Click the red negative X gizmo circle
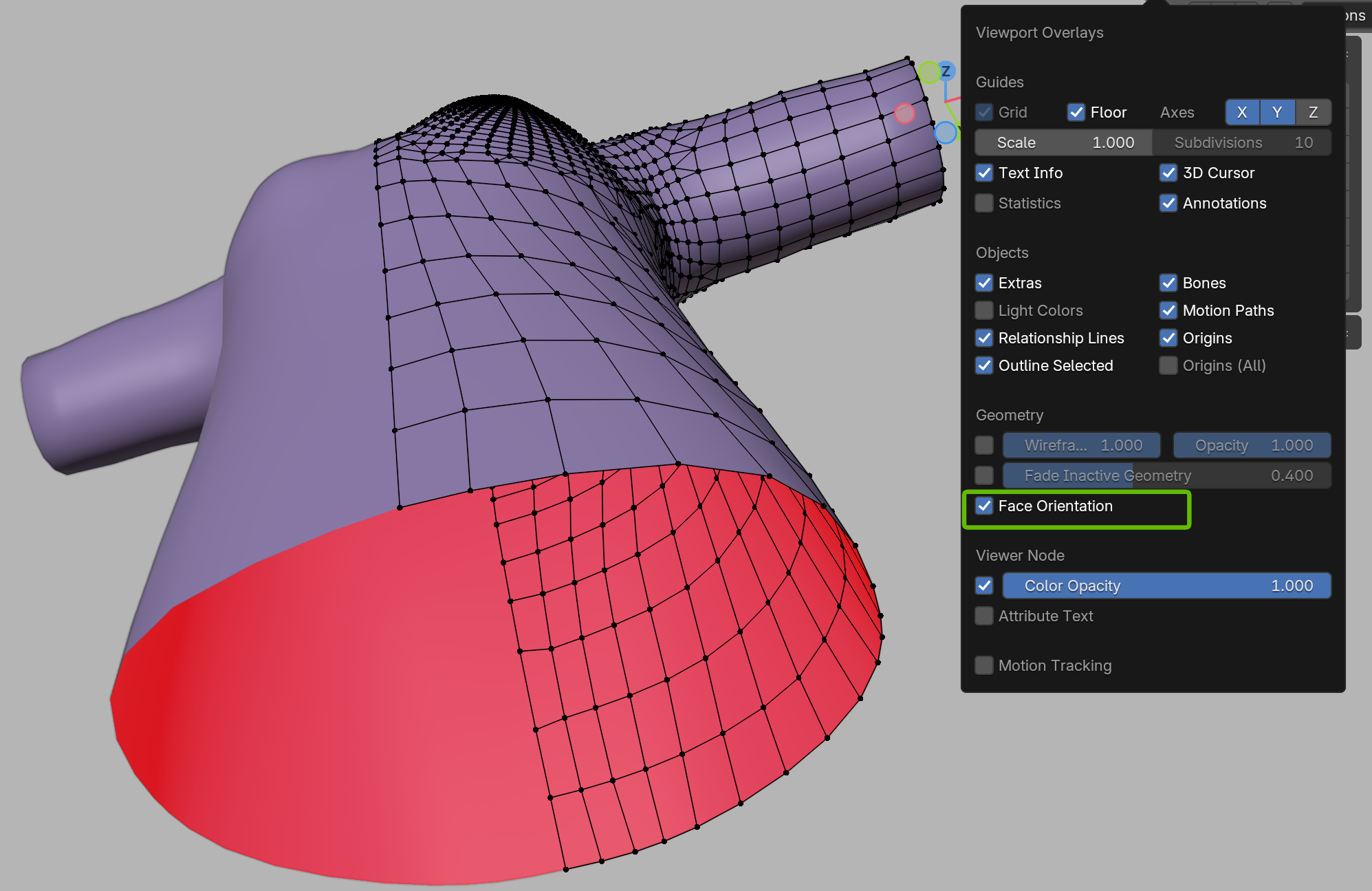This screenshot has height=891, width=1372. (x=904, y=114)
